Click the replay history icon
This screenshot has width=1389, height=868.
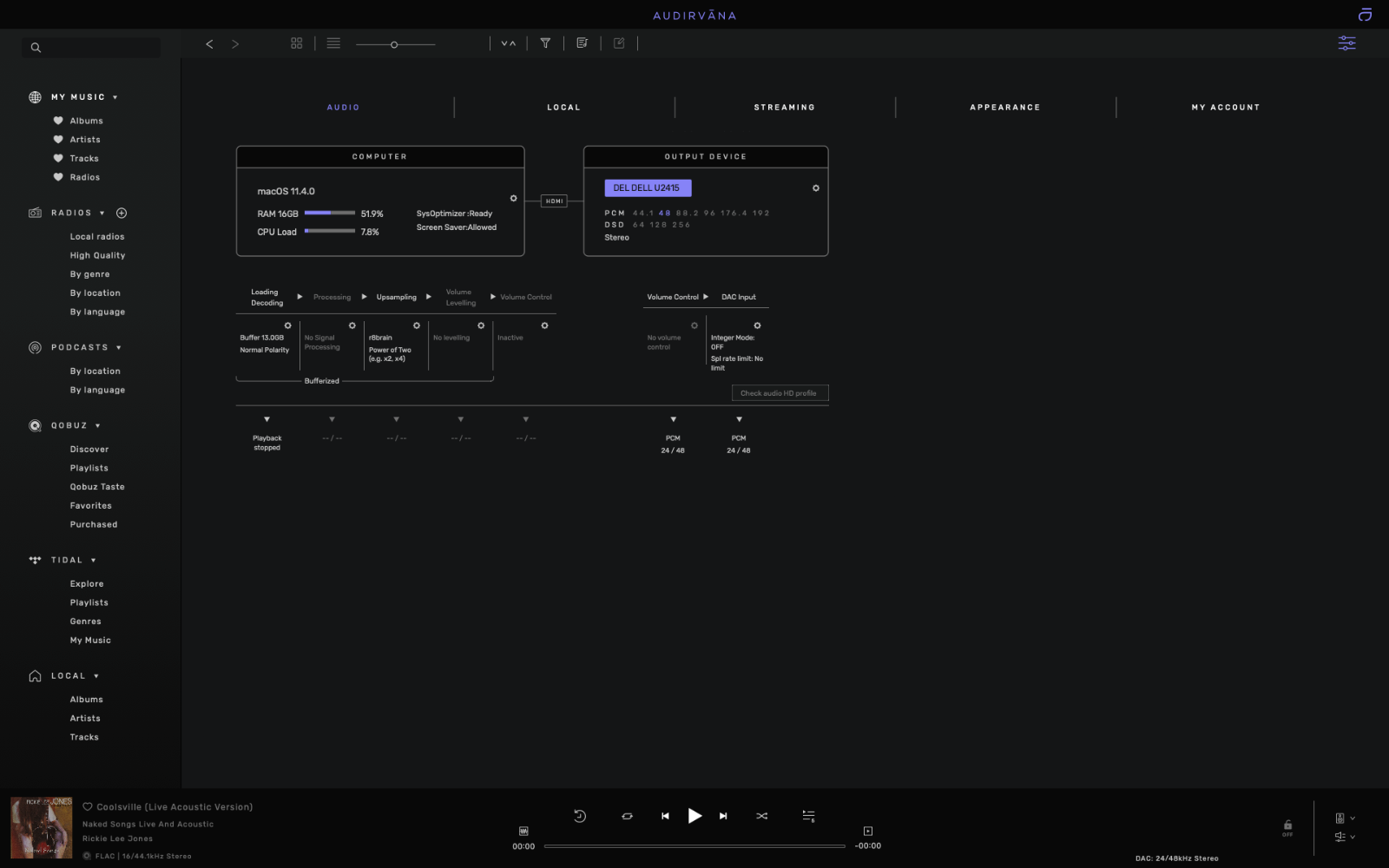[580, 816]
